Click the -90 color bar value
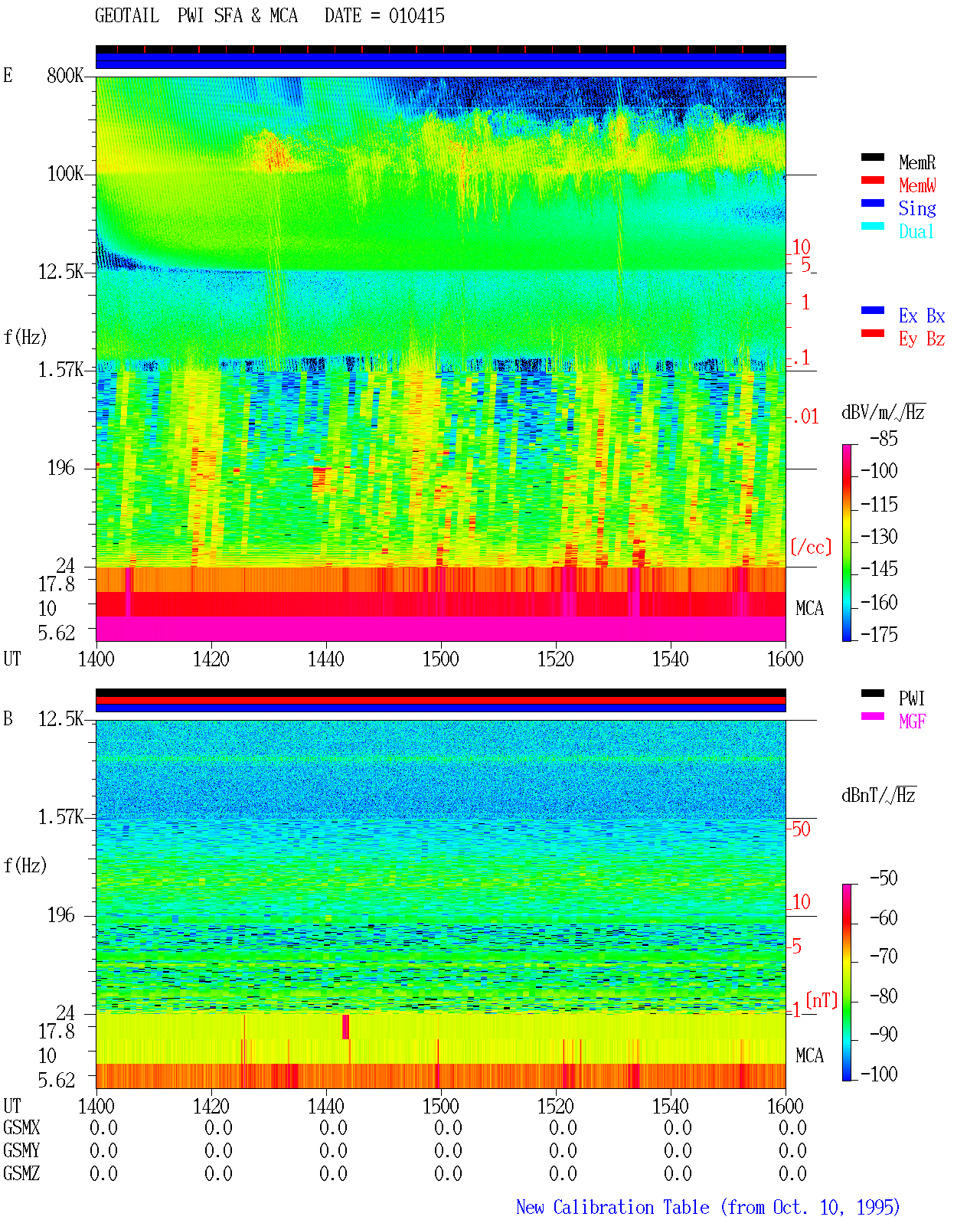Screen dimensions: 980x1220 tap(884, 1035)
